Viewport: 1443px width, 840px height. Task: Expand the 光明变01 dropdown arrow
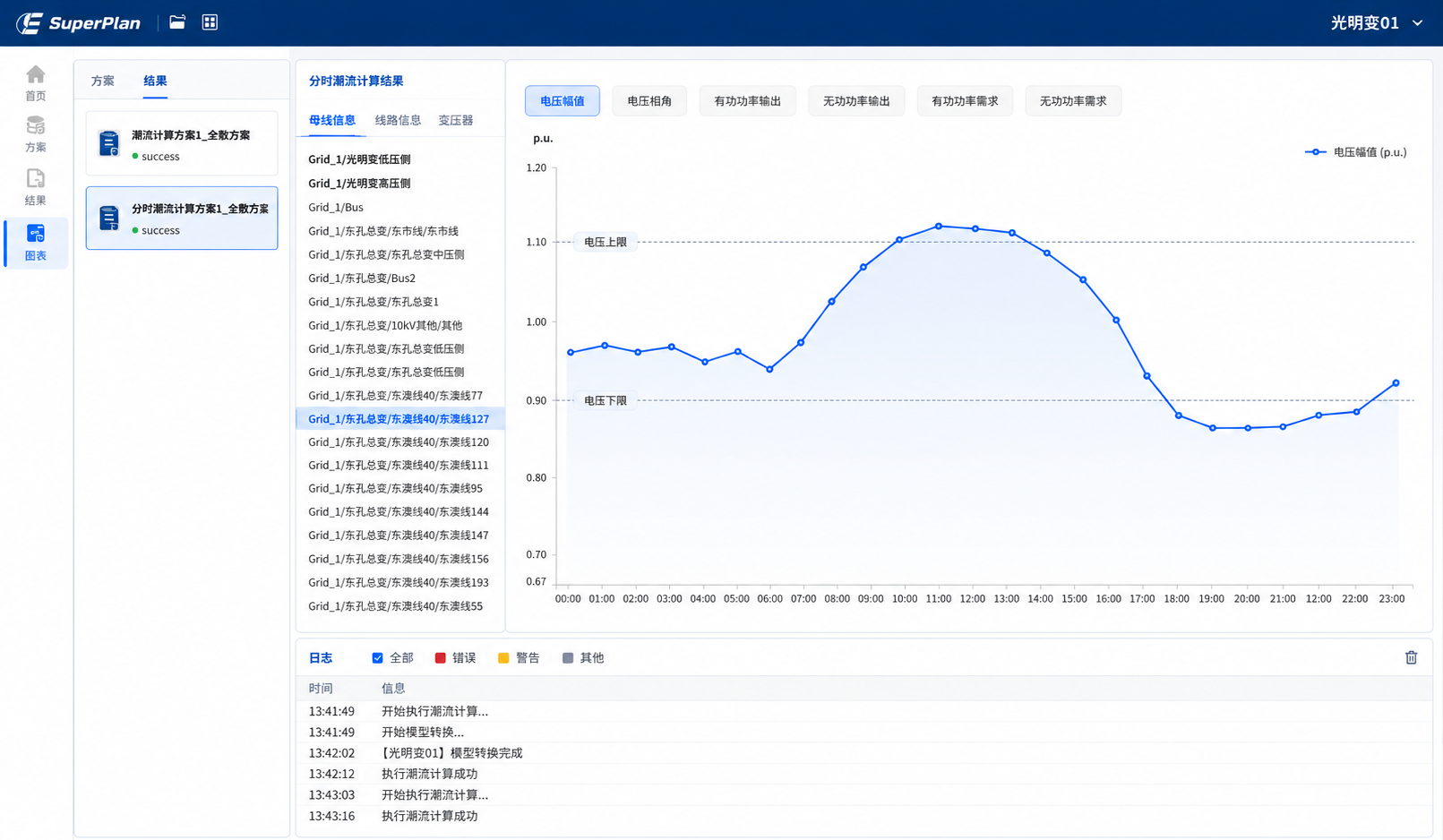[1418, 23]
